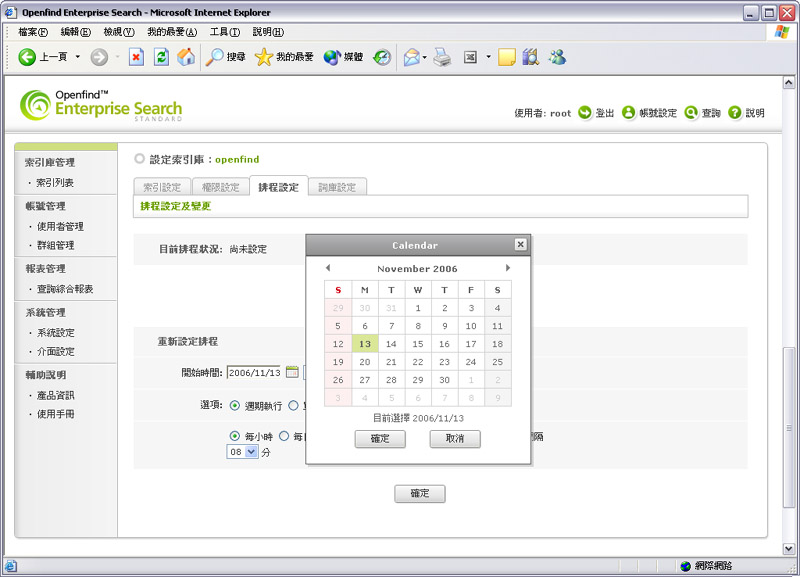800x577 pixels.
Task: Select November 24 in the calendar
Action: (x=471, y=362)
